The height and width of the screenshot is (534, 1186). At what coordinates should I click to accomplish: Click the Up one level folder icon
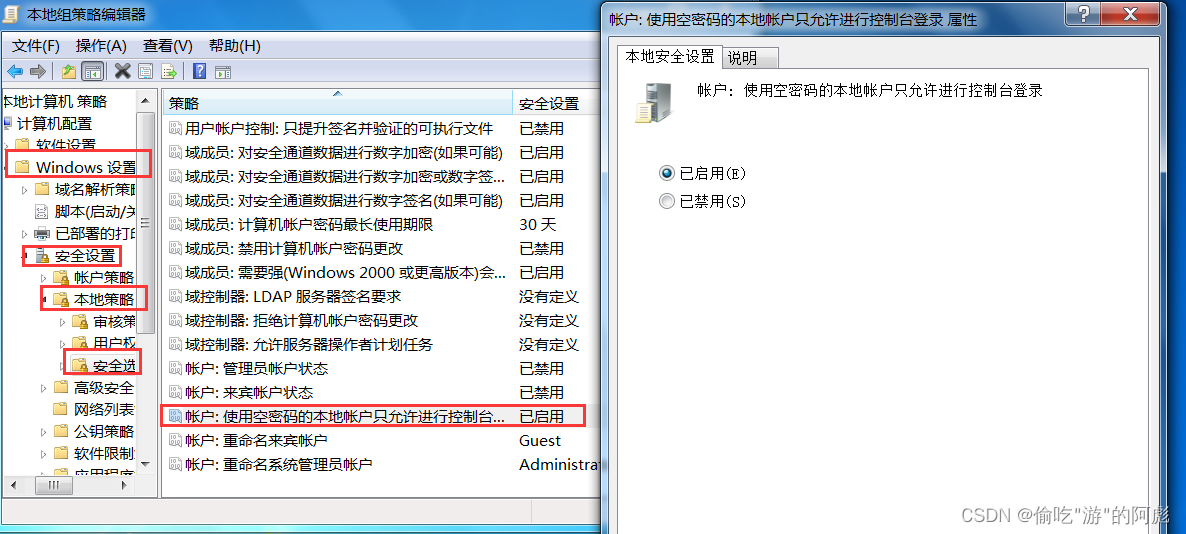click(69, 72)
